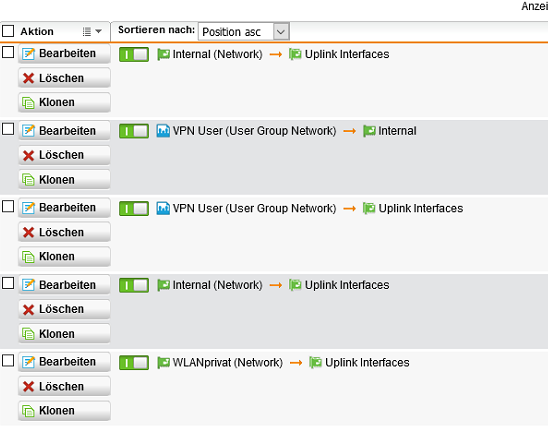Click the WLANprivat network icon
This screenshot has width=548, height=435.
click(x=163, y=363)
